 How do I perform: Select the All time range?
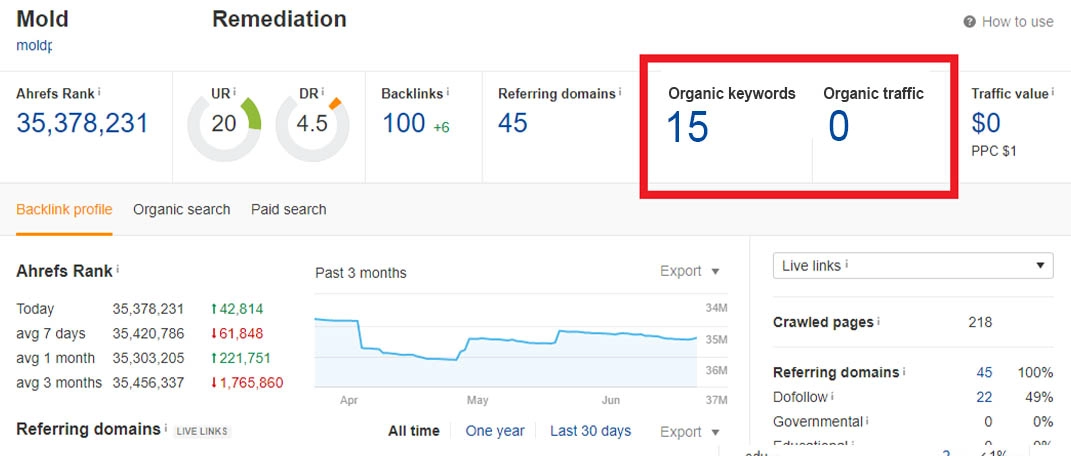coord(413,431)
